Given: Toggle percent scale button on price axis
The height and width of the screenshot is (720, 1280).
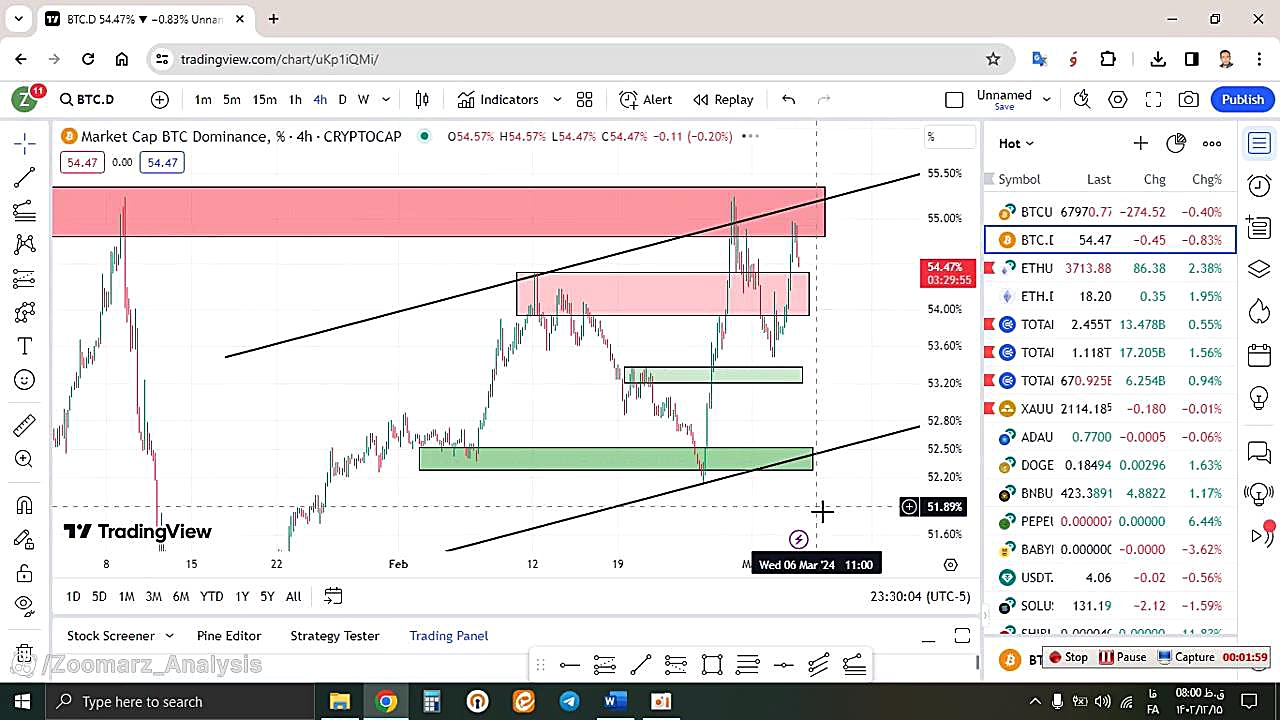Looking at the screenshot, I should click(x=950, y=137).
